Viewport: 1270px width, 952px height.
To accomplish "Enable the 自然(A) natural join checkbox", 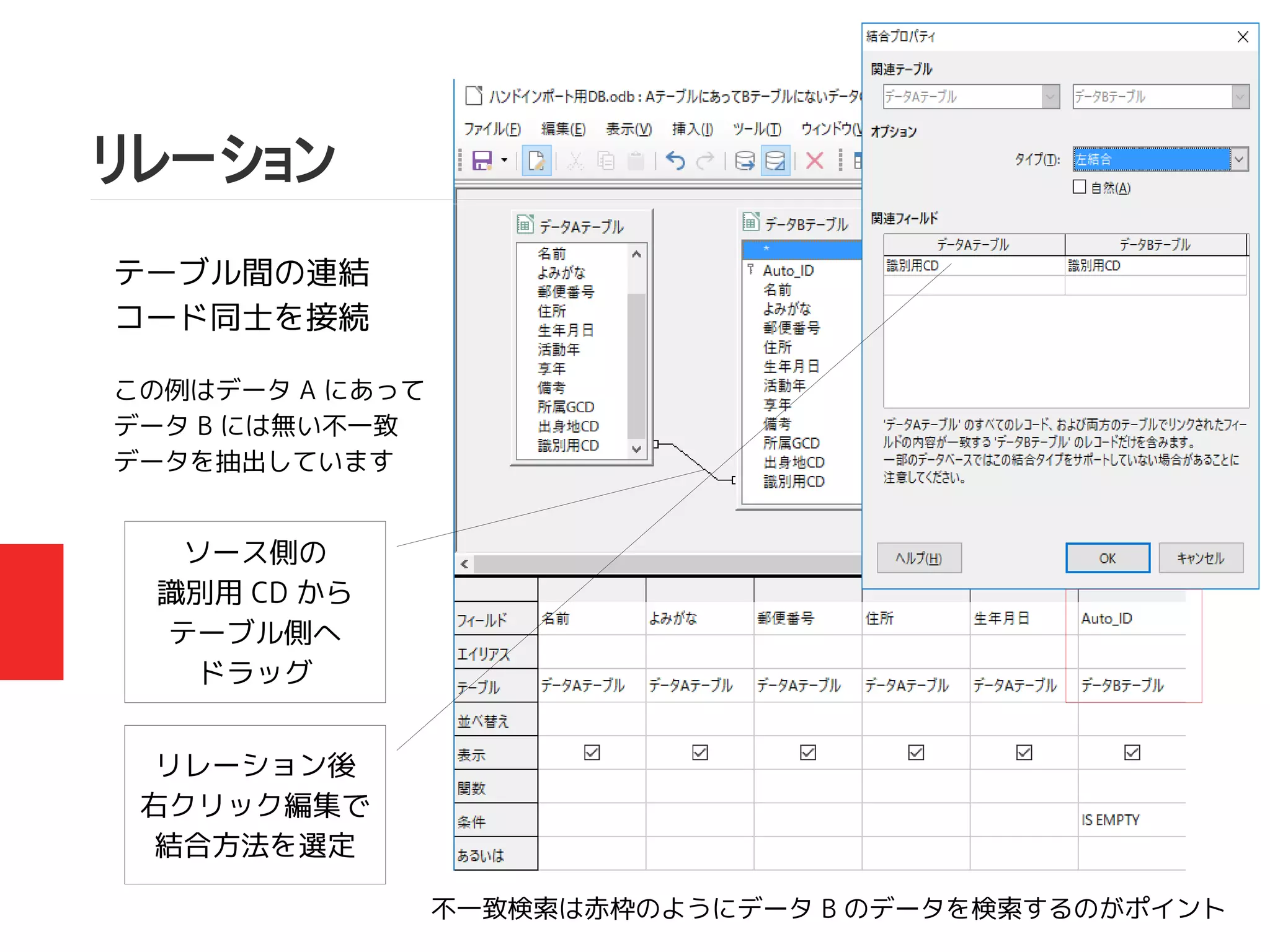I will [1080, 187].
